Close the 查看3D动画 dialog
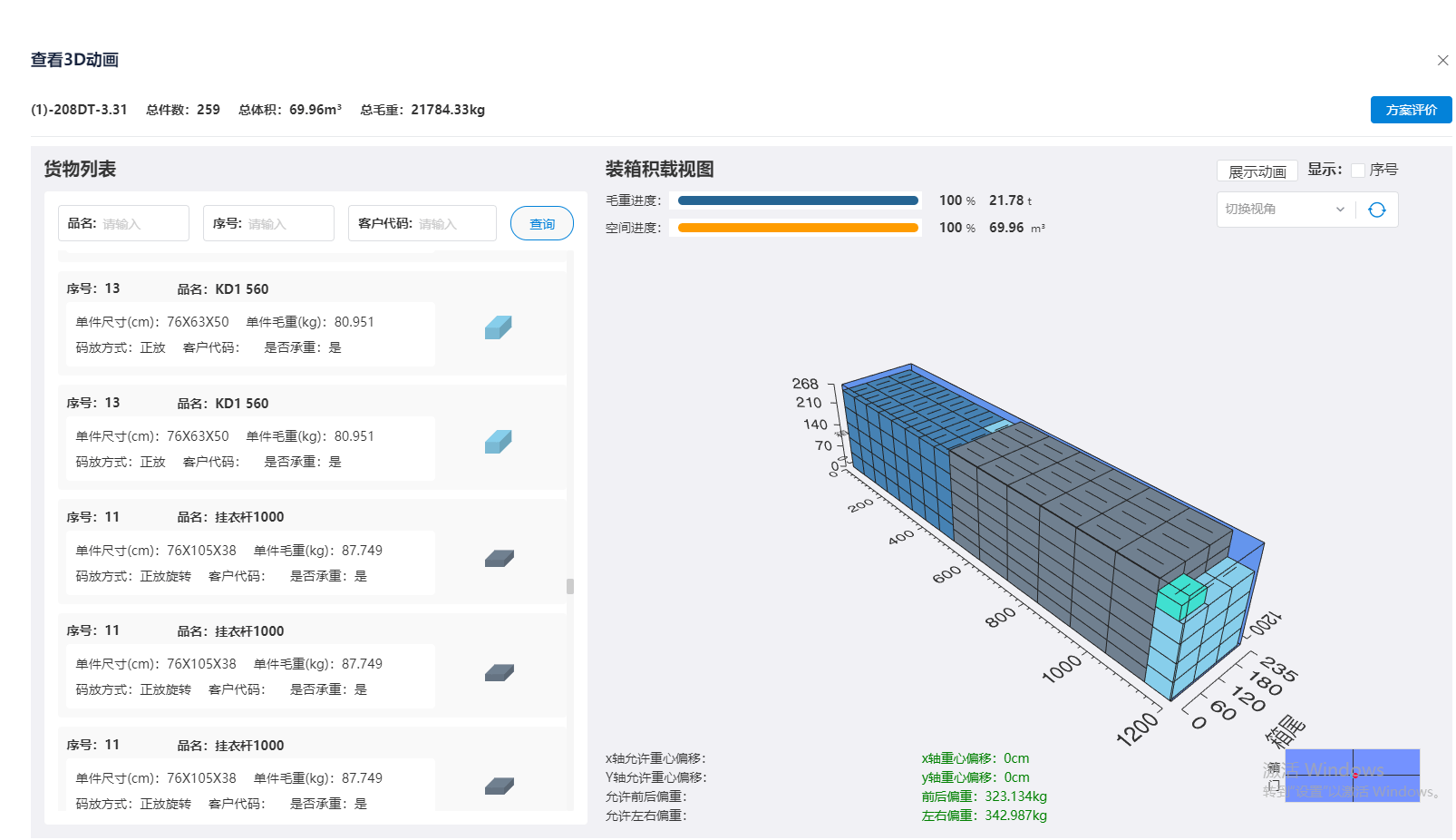The width and height of the screenshot is (1456, 840). (x=1442, y=60)
